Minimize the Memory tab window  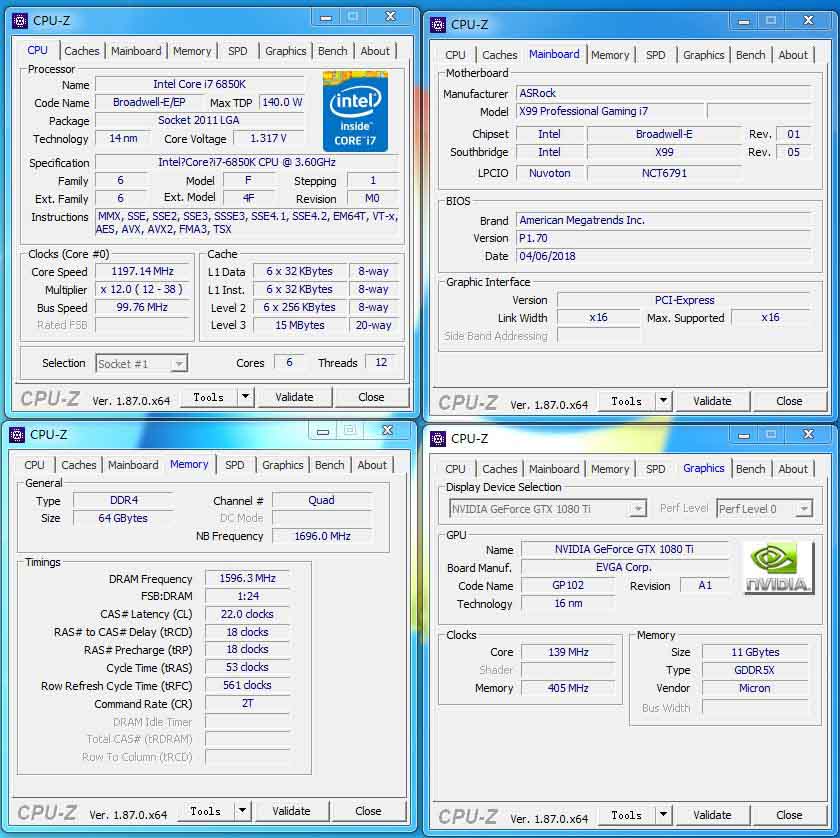322,431
